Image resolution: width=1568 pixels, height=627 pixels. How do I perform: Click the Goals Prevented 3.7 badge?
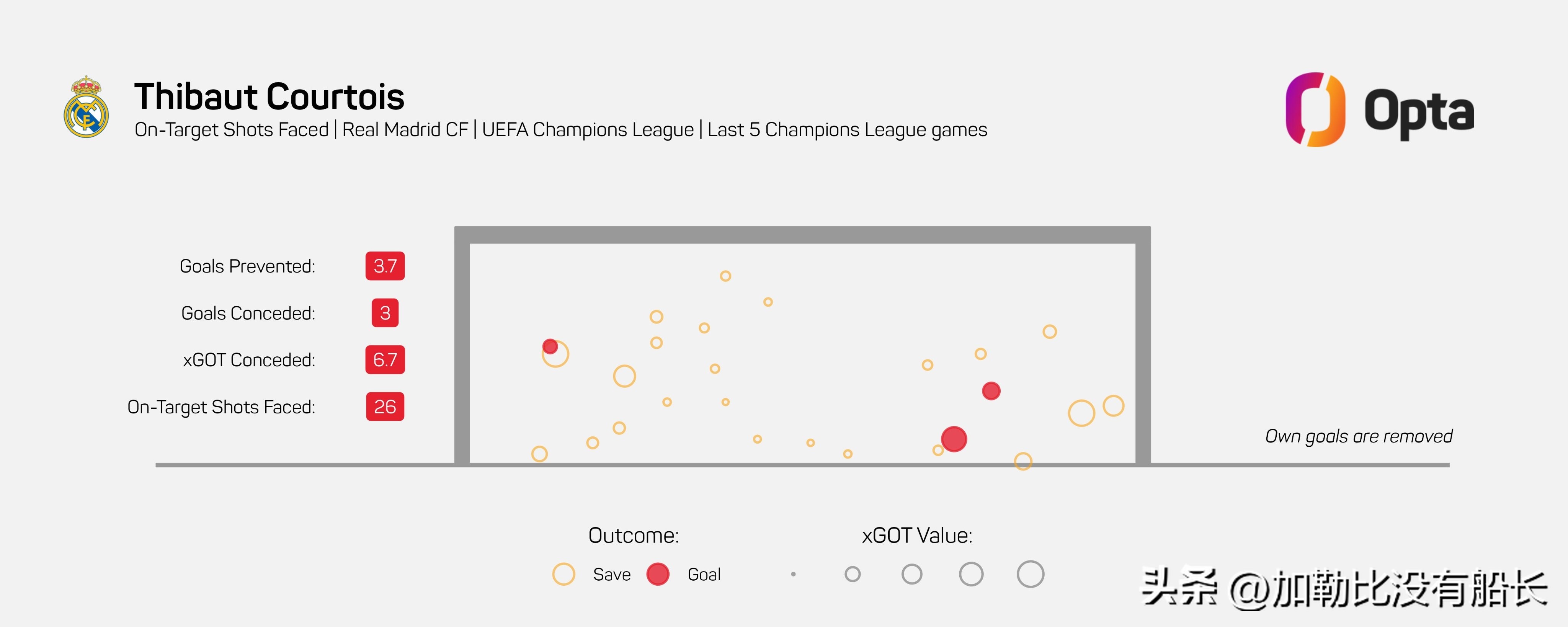tap(385, 266)
